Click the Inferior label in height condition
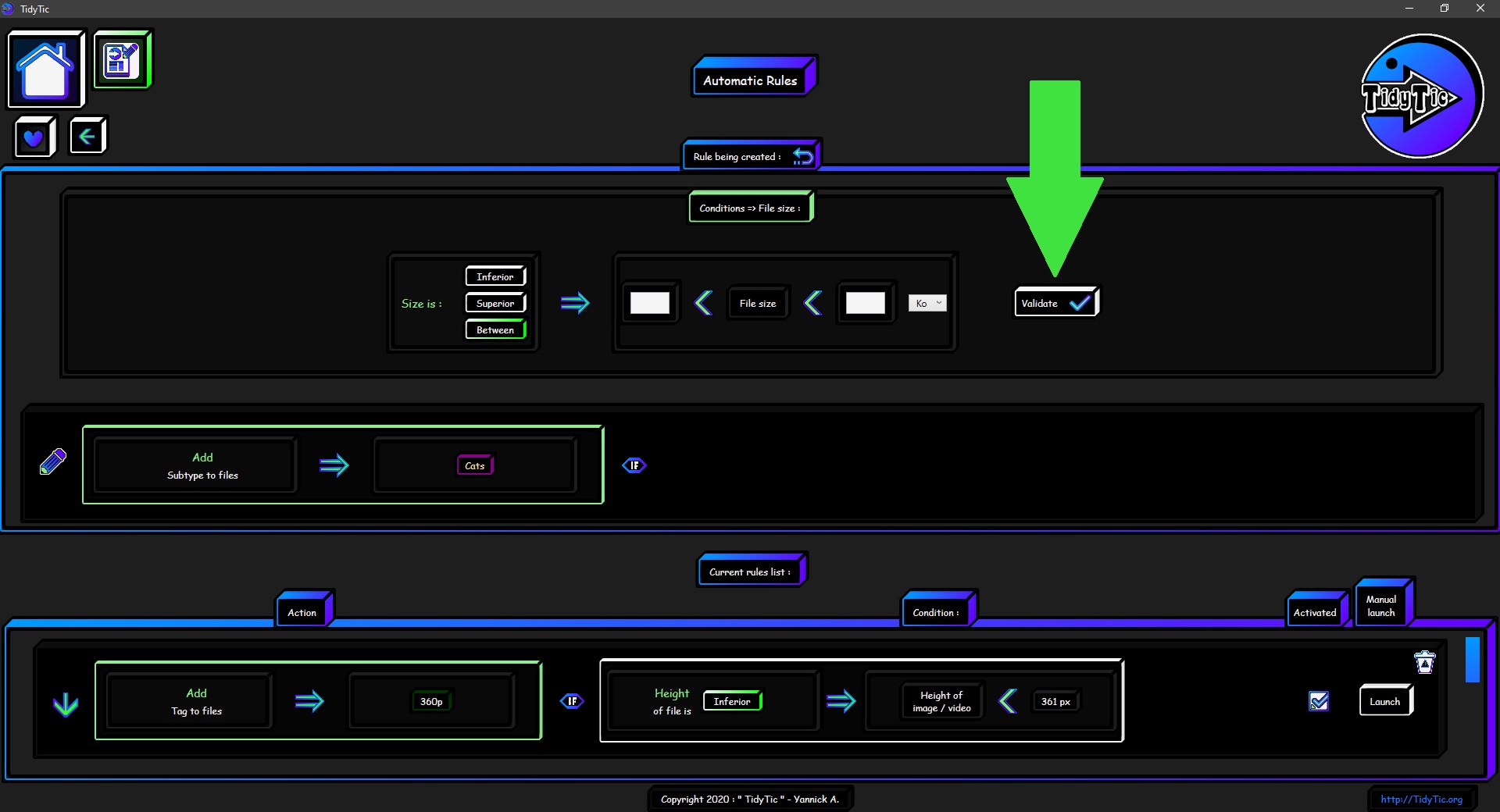 [732, 701]
